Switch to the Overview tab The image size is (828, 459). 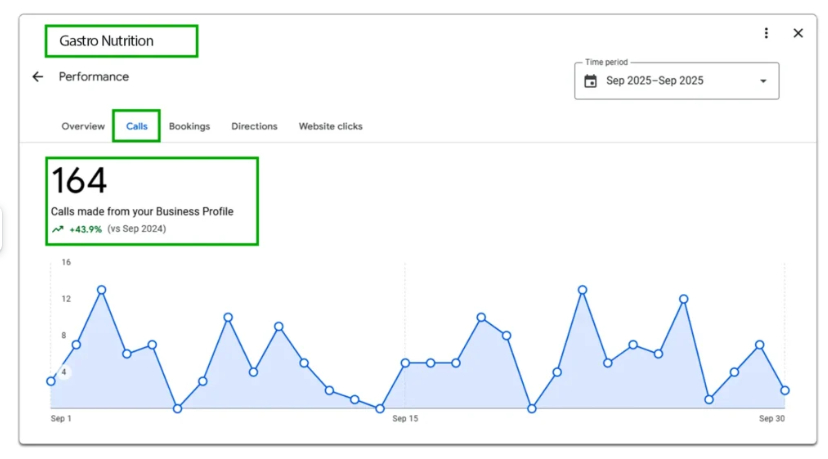click(x=83, y=127)
